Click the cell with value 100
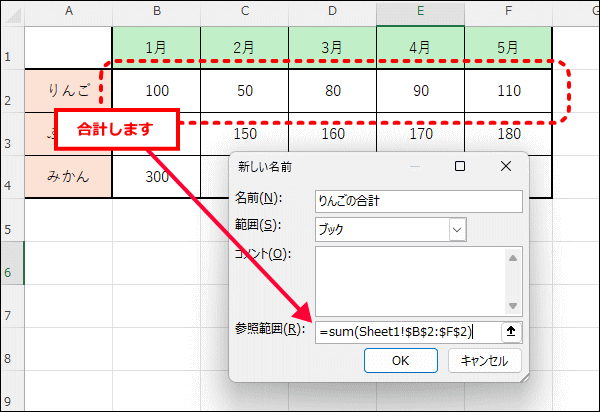The width and height of the screenshot is (600, 412). coord(157,91)
